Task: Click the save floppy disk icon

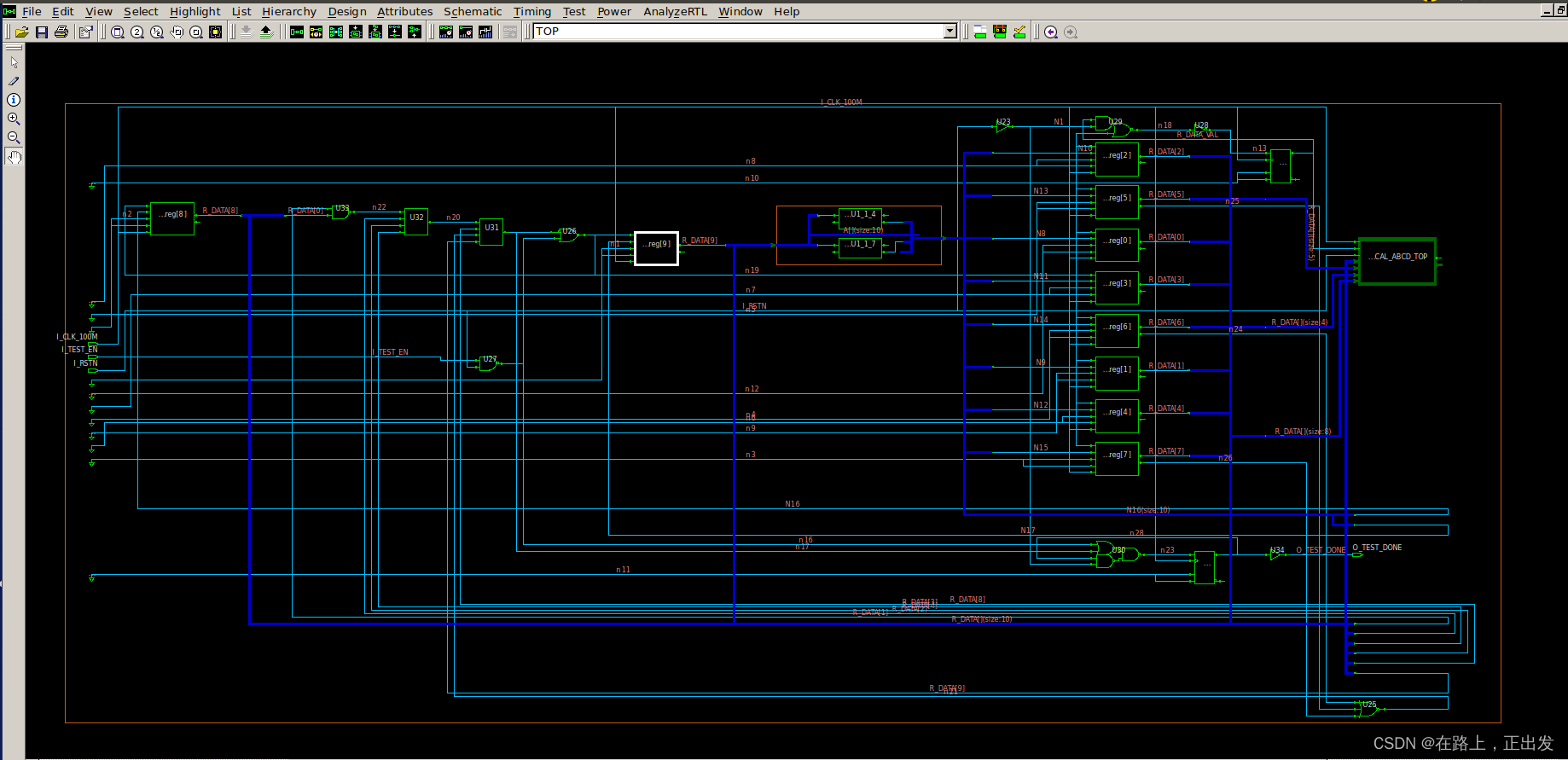Action: point(42,32)
